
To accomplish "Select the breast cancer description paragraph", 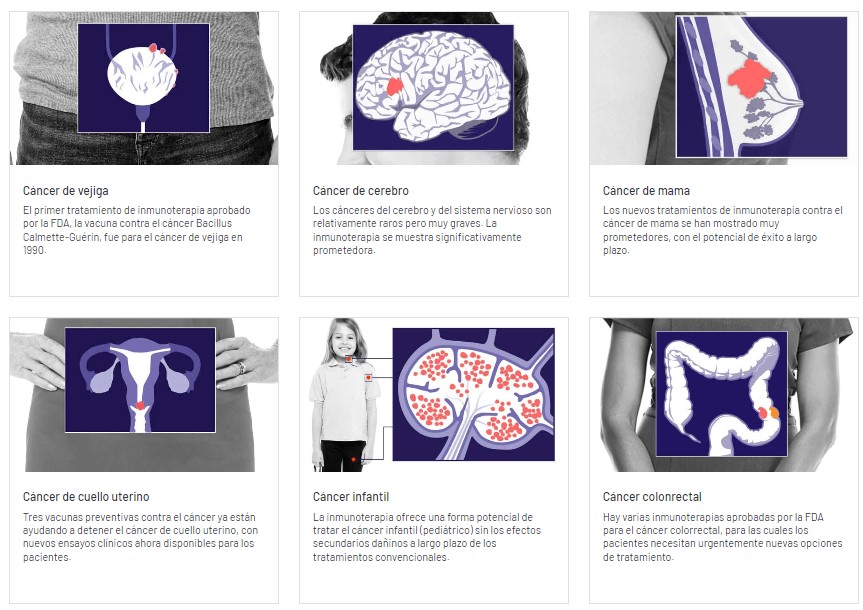I will [723, 230].
